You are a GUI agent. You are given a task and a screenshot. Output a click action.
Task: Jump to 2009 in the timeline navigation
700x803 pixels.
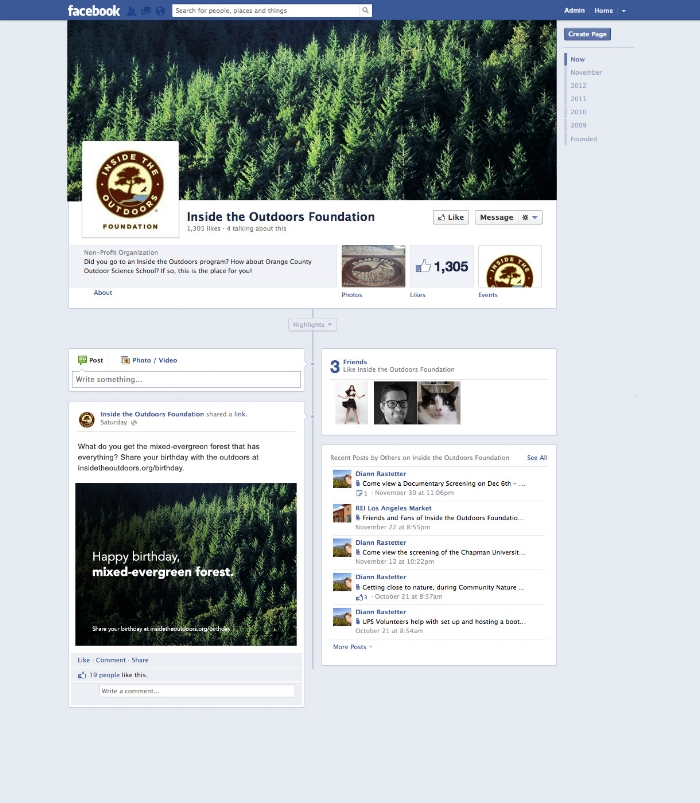[578, 125]
